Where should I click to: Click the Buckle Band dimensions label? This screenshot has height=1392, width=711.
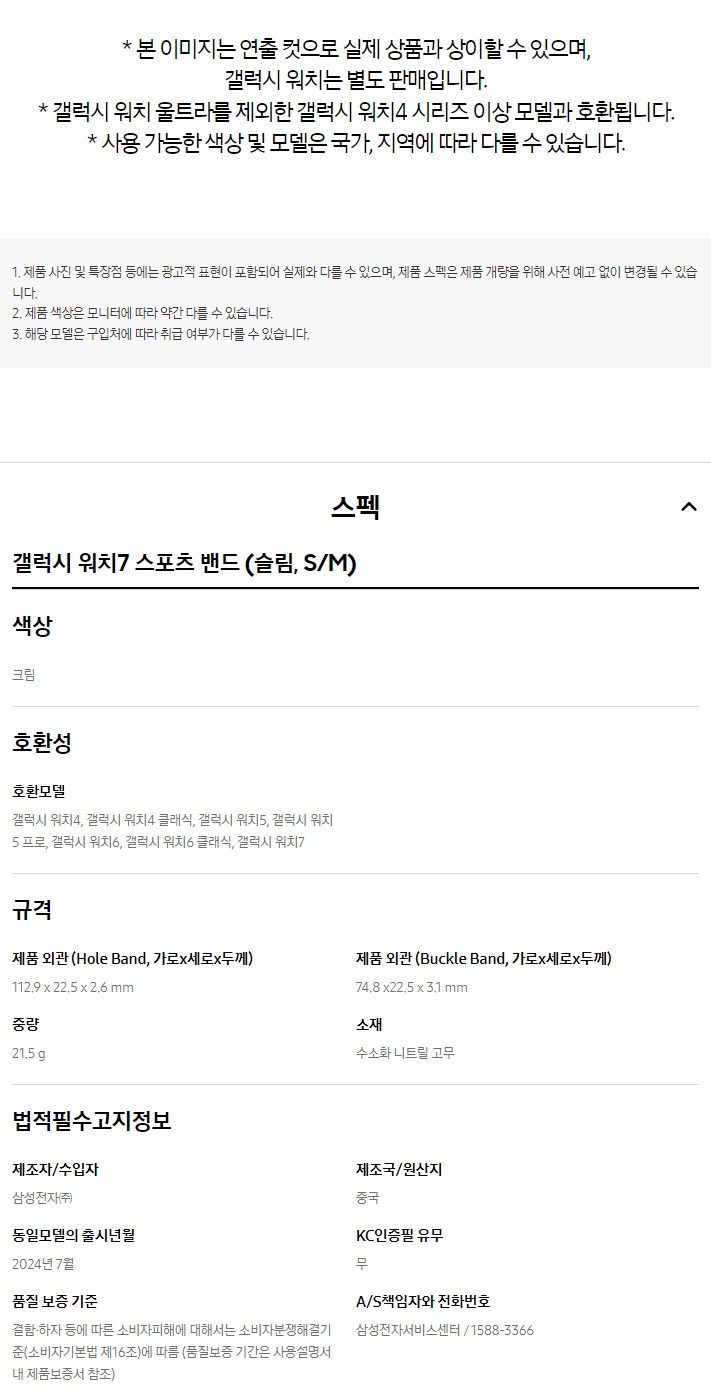coord(484,958)
